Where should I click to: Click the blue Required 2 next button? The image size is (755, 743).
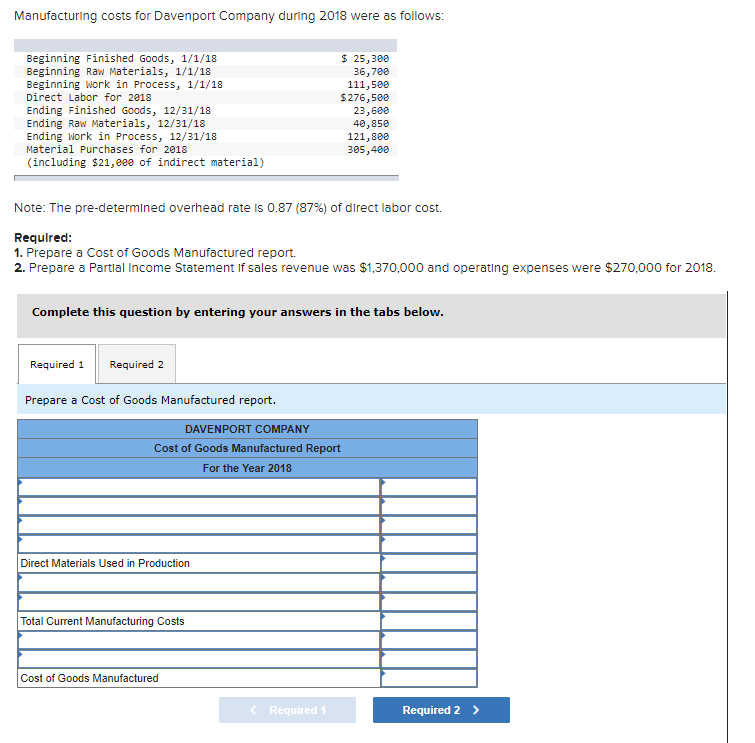pos(441,710)
